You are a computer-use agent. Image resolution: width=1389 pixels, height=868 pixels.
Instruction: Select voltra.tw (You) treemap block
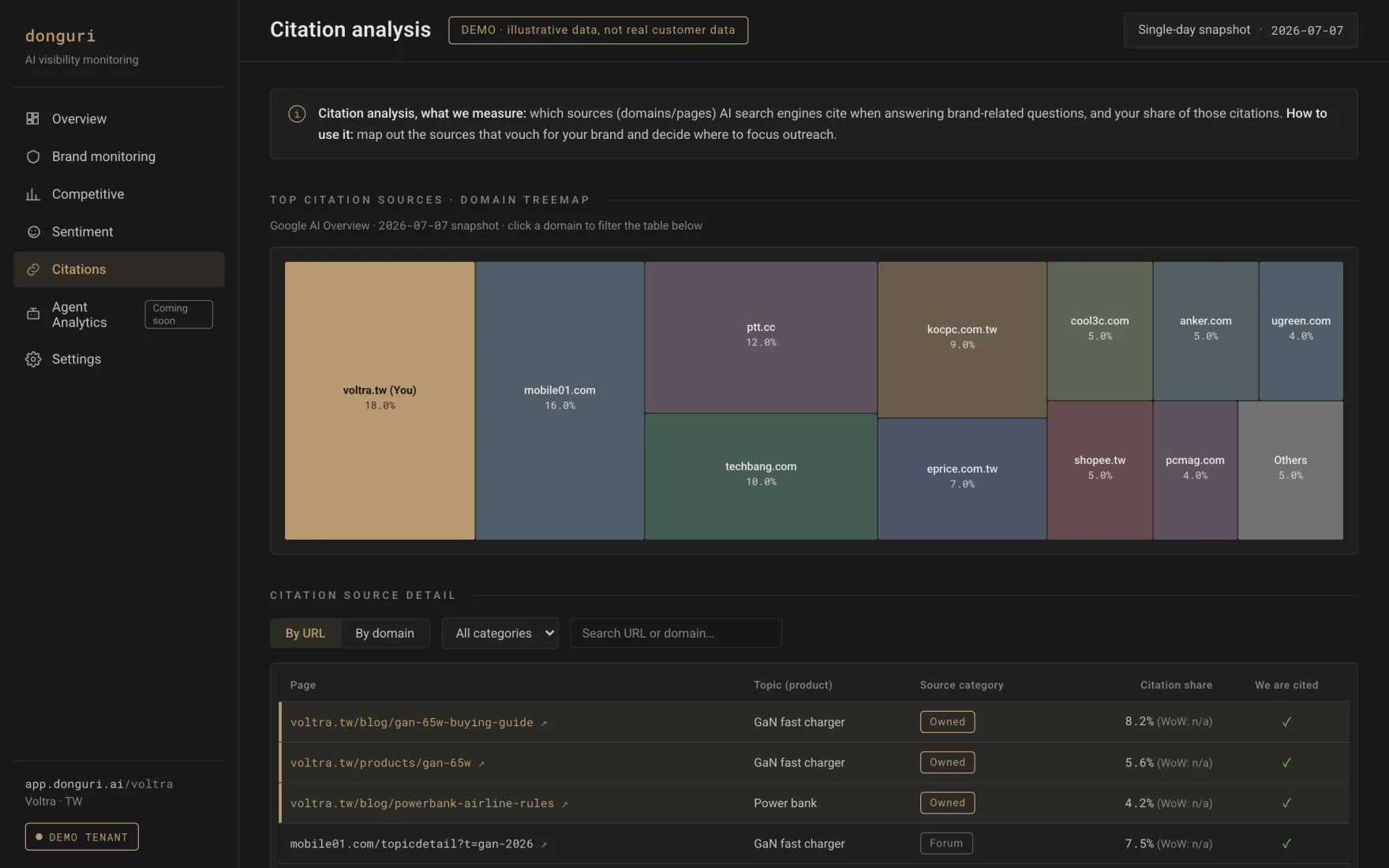[380, 401]
